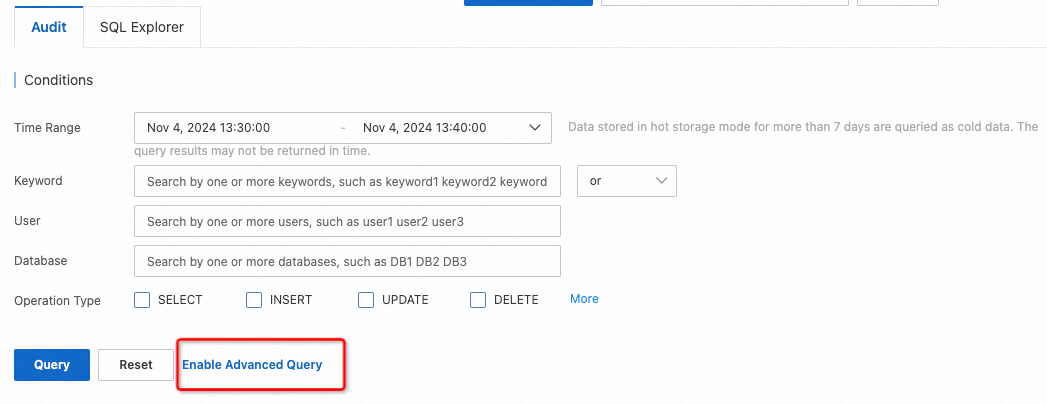This screenshot has height=404, width=1047.
Task: Tick the INSERT operation type checkbox
Action: pos(254,300)
